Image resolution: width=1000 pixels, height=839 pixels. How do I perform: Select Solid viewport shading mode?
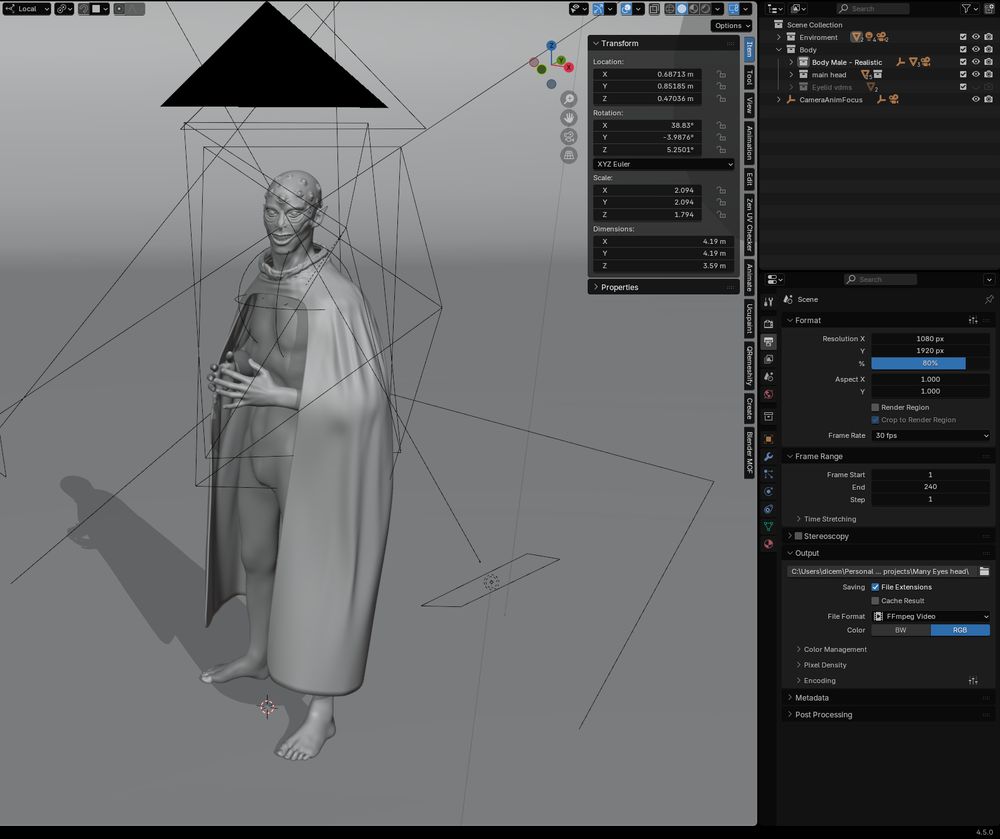point(682,9)
